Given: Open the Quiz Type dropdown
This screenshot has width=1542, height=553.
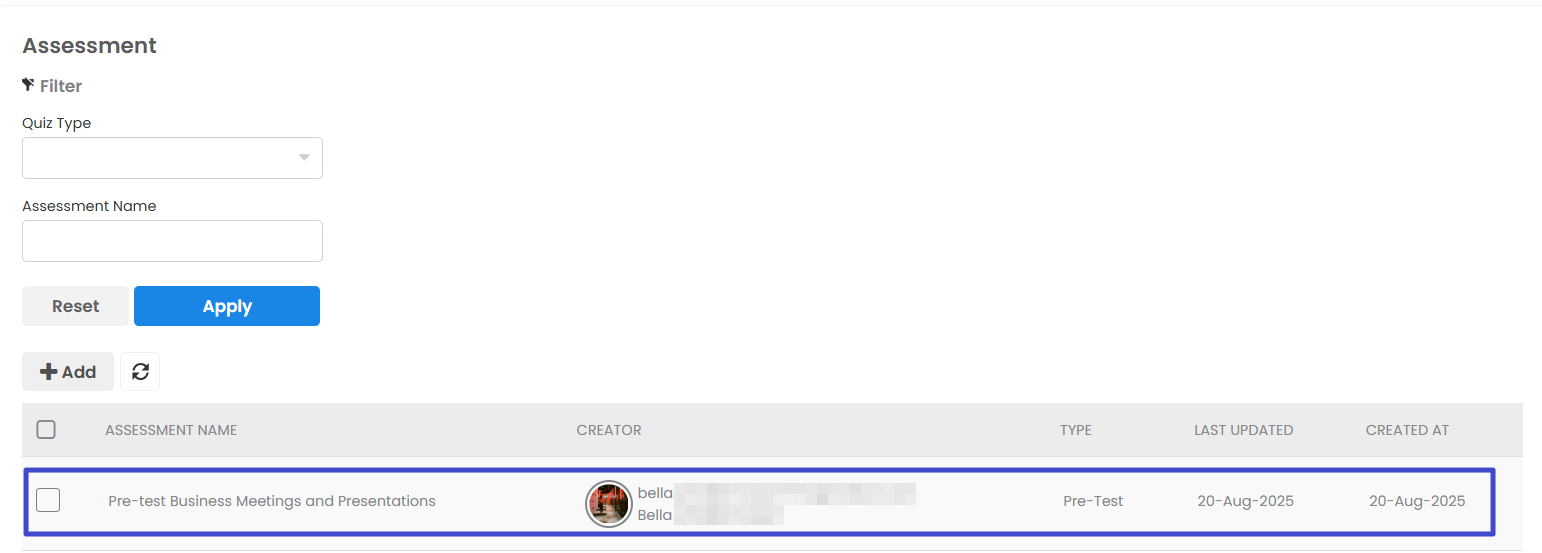Looking at the screenshot, I should pyautogui.click(x=172, y=158).
